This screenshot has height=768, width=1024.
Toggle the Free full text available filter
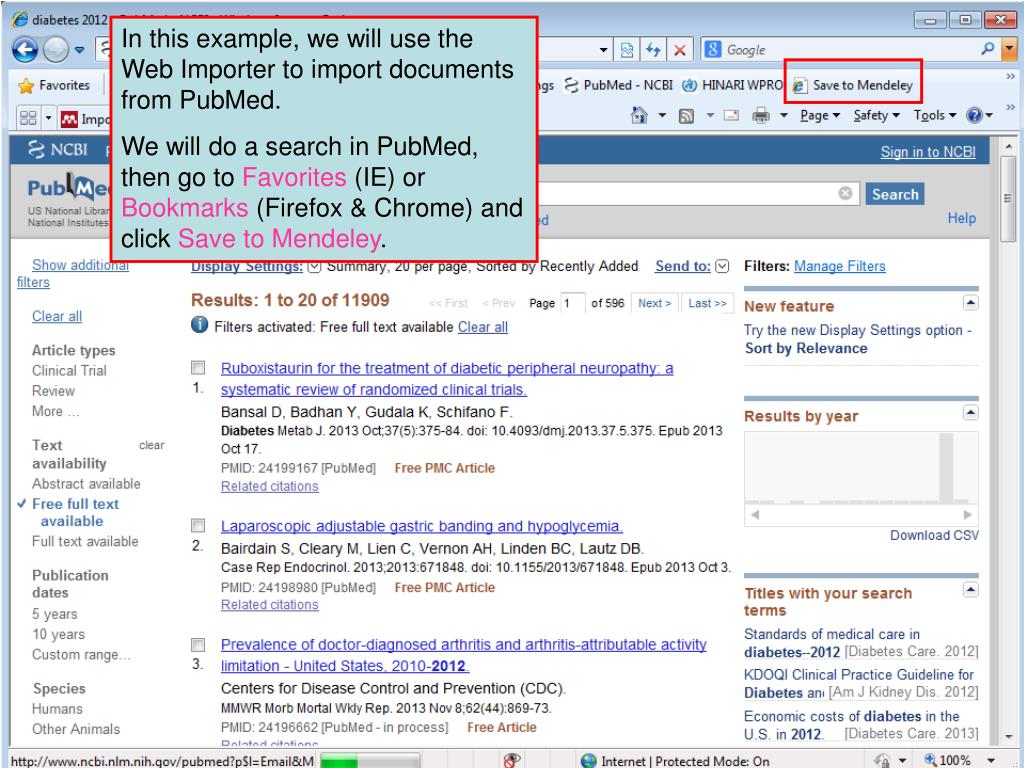[76, 512]
